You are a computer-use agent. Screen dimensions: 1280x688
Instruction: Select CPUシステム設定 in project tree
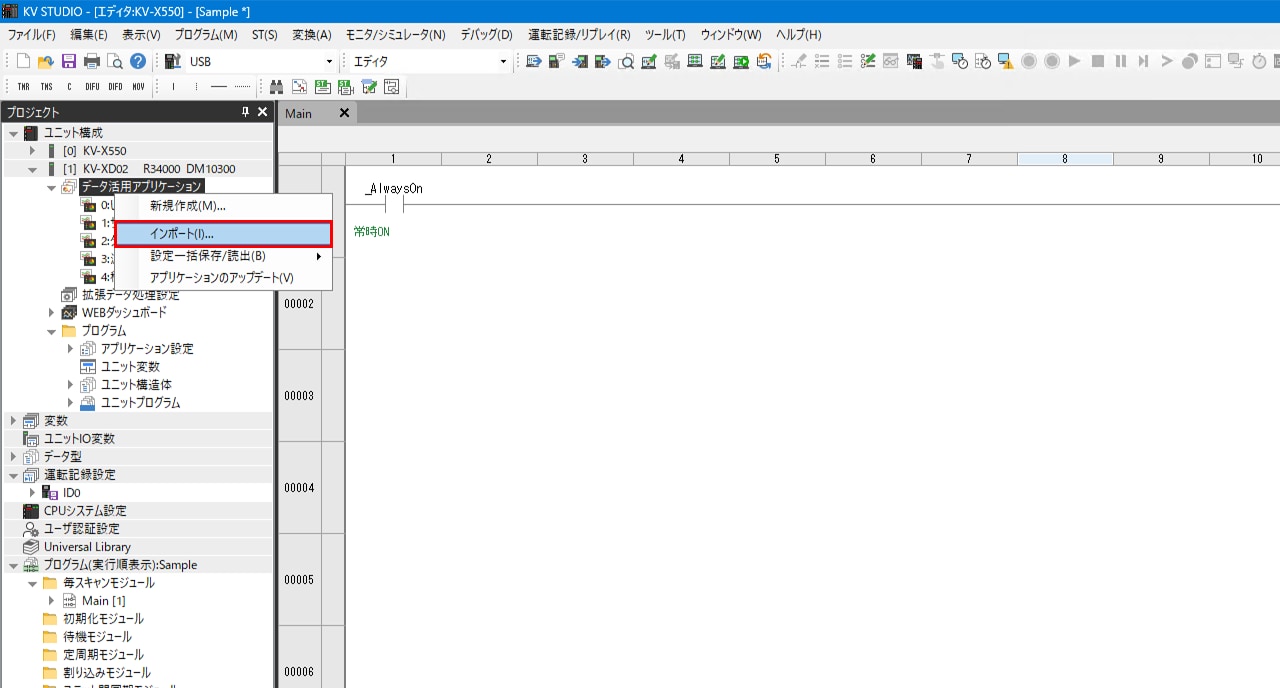(85, 511)
